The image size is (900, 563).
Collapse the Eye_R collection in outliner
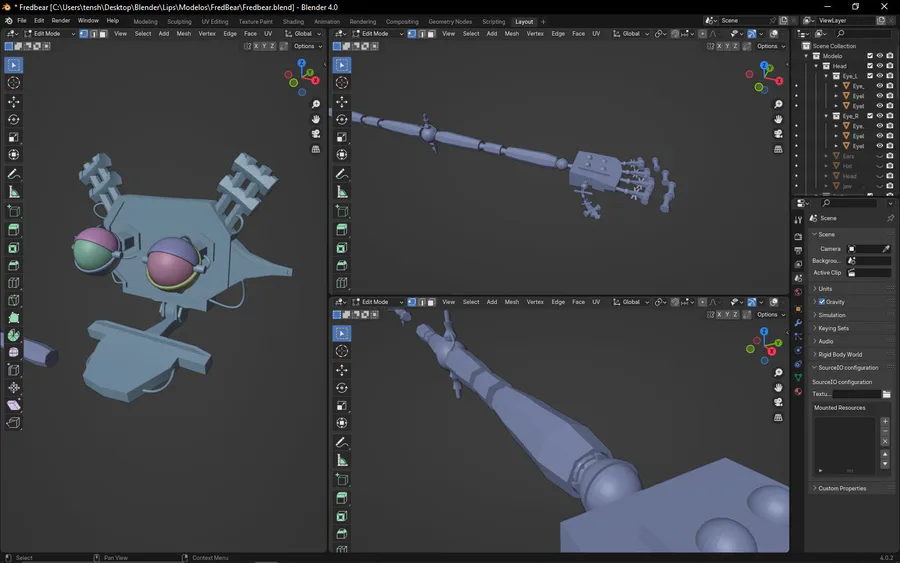coord(827,116)
